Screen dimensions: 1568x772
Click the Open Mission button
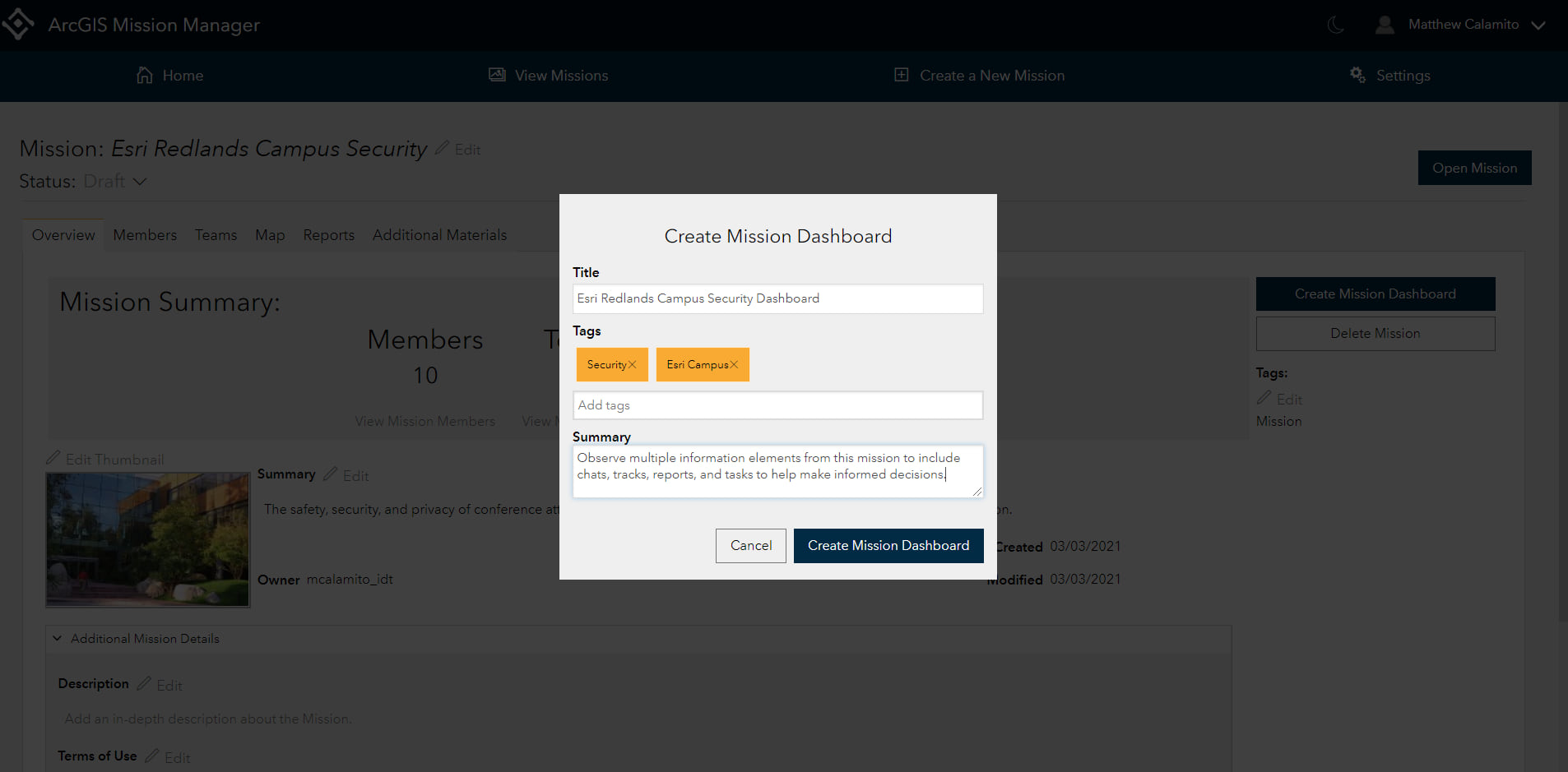[x=1474, y=168]
